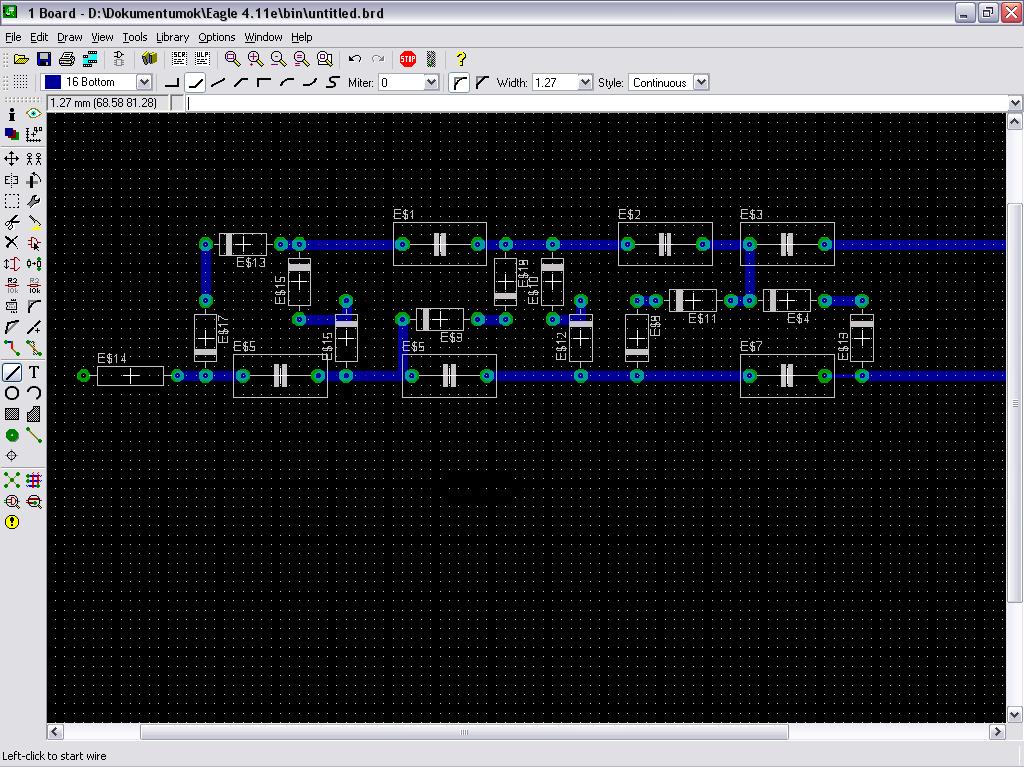
Task: Open the Display layers tool
Action: [x=12, y=135]
